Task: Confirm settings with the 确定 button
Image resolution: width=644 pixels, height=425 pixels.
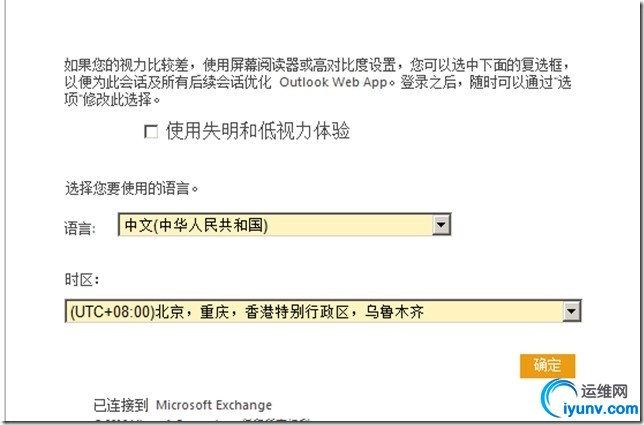Action: point(547,365)
